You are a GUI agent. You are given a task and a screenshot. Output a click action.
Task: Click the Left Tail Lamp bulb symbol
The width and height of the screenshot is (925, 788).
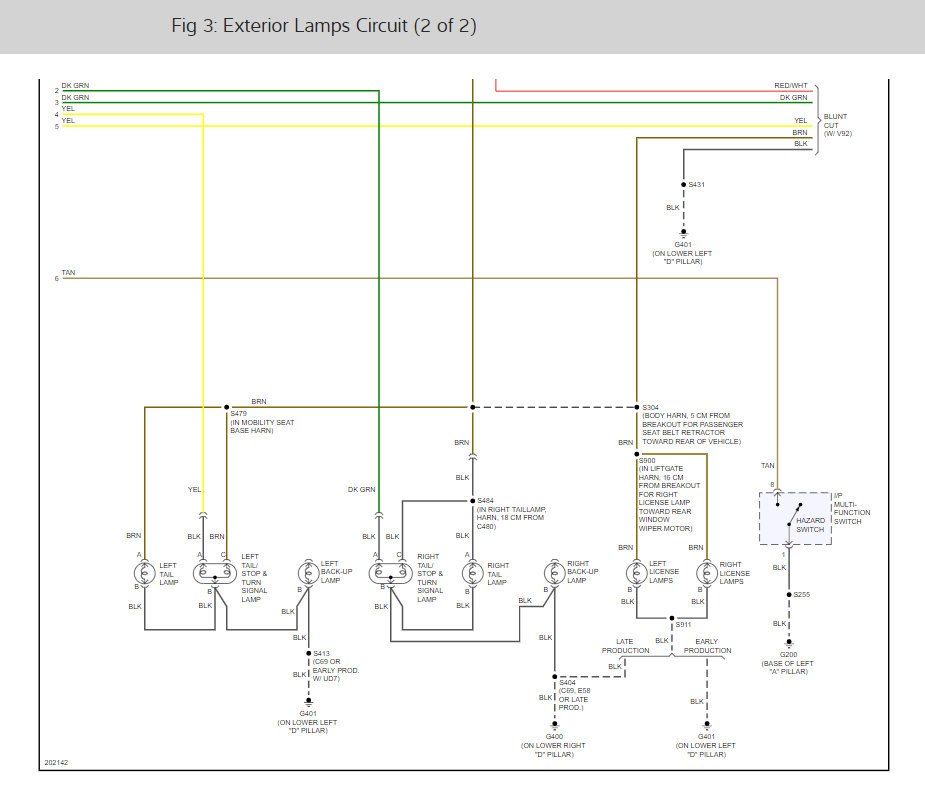click(145, 573)
